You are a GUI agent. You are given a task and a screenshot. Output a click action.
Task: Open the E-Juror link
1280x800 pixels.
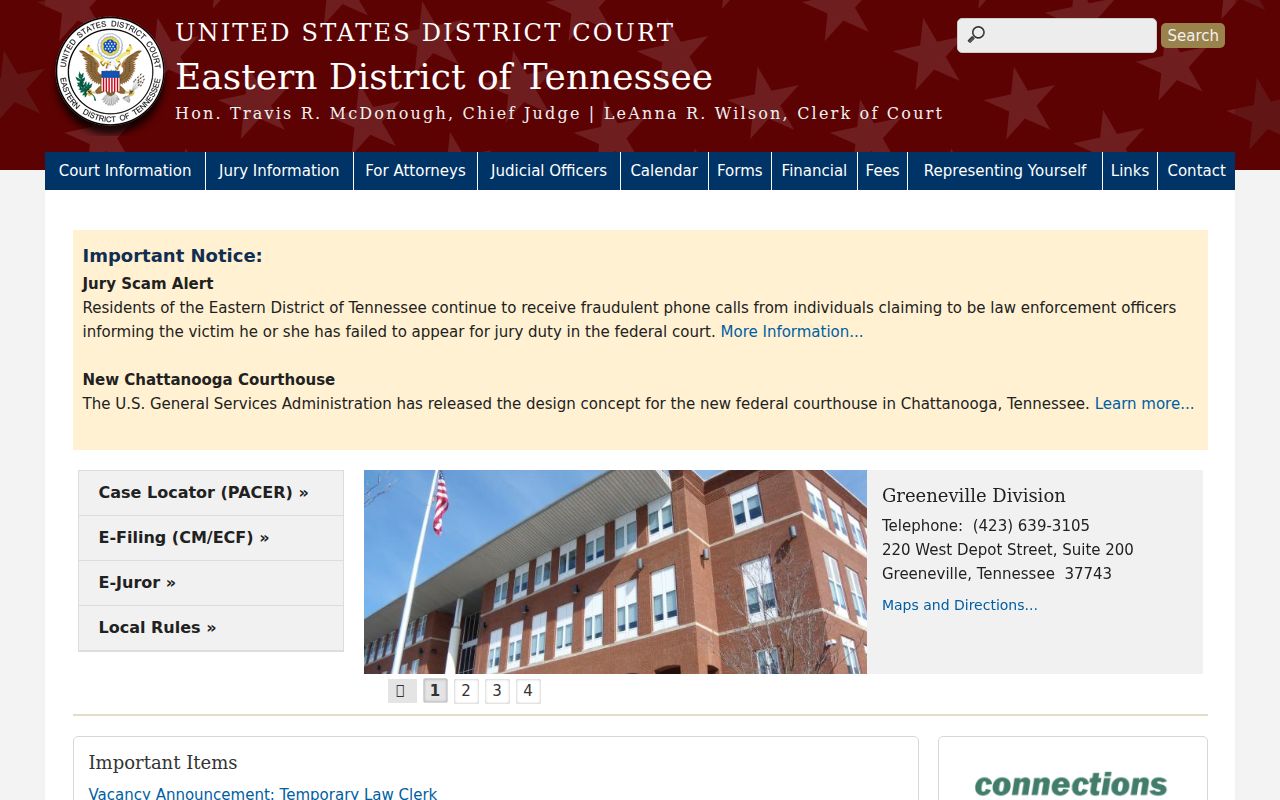[x=211, y=583]
